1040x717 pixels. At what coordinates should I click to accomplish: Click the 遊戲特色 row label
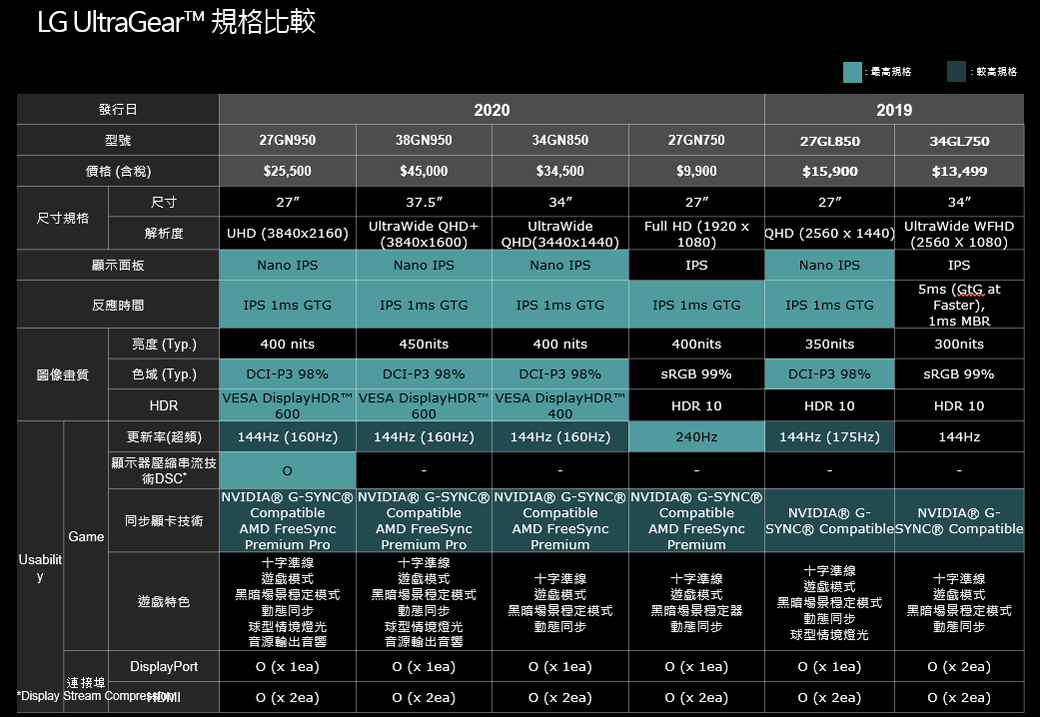coord(163,602)
